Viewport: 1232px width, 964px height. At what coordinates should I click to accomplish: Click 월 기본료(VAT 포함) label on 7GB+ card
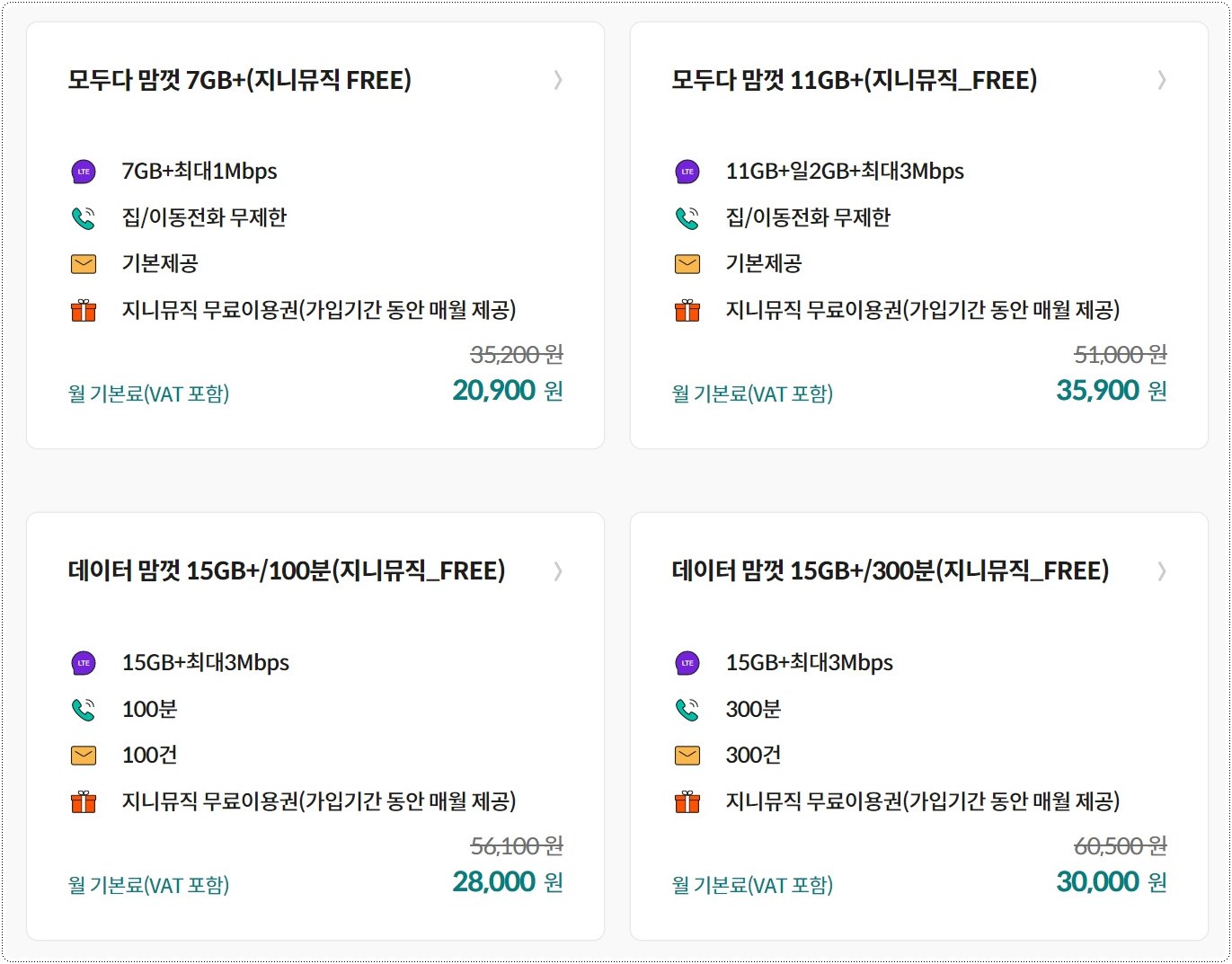coord(151,393)
